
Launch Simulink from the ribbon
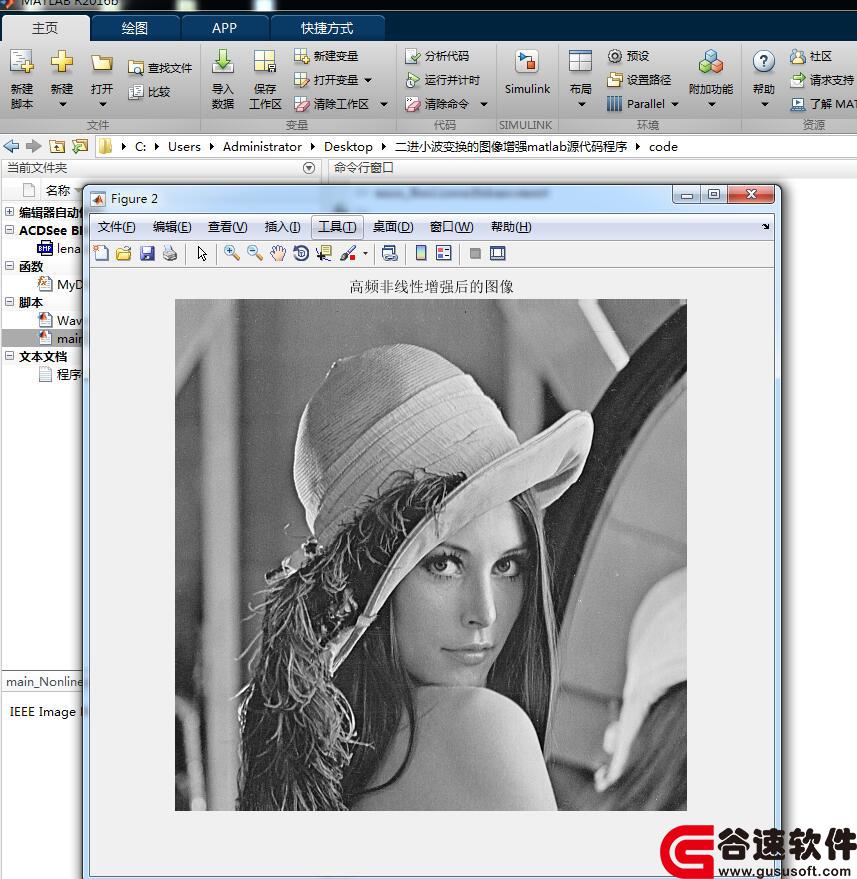click(527, 72)
